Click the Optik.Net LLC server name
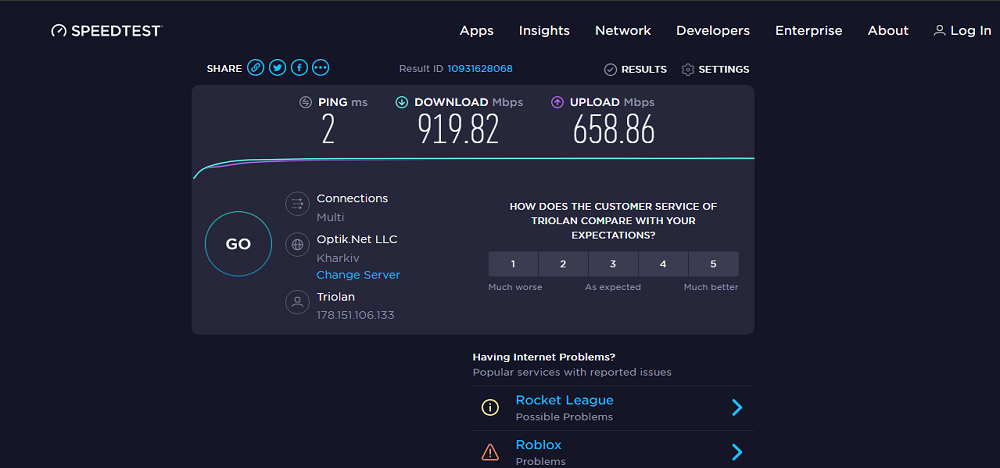1000x468 pixels. point(357,239)
